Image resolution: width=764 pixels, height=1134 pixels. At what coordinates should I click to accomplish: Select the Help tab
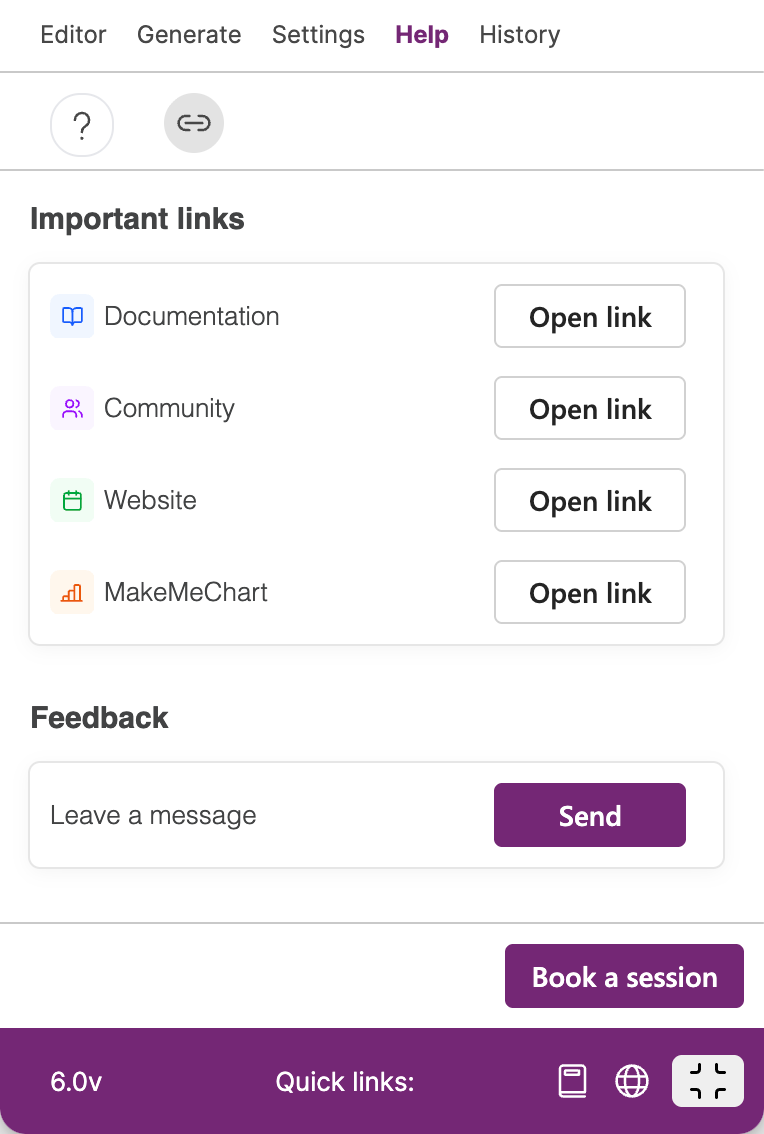pyautogui.click(x=422, y=35)
